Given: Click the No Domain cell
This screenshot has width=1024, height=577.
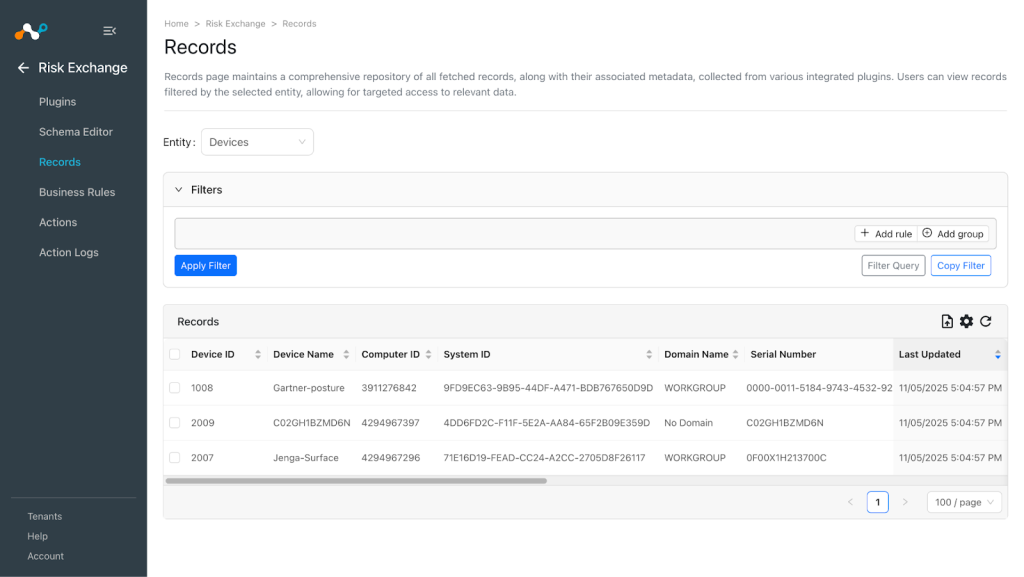Looking at the screenshot, I should click(688, 423).
